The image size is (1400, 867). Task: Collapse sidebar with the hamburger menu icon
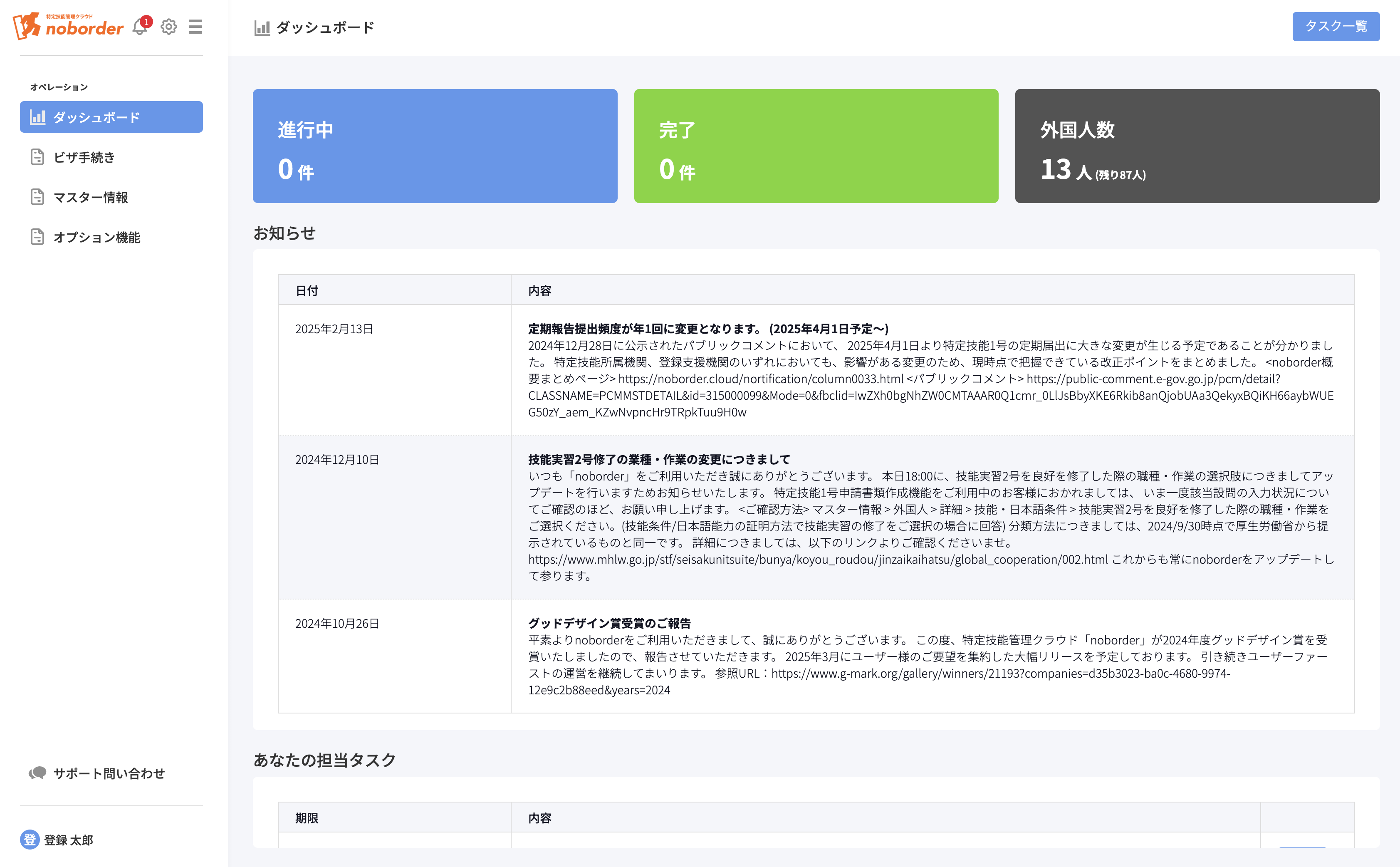click(195, 27)
